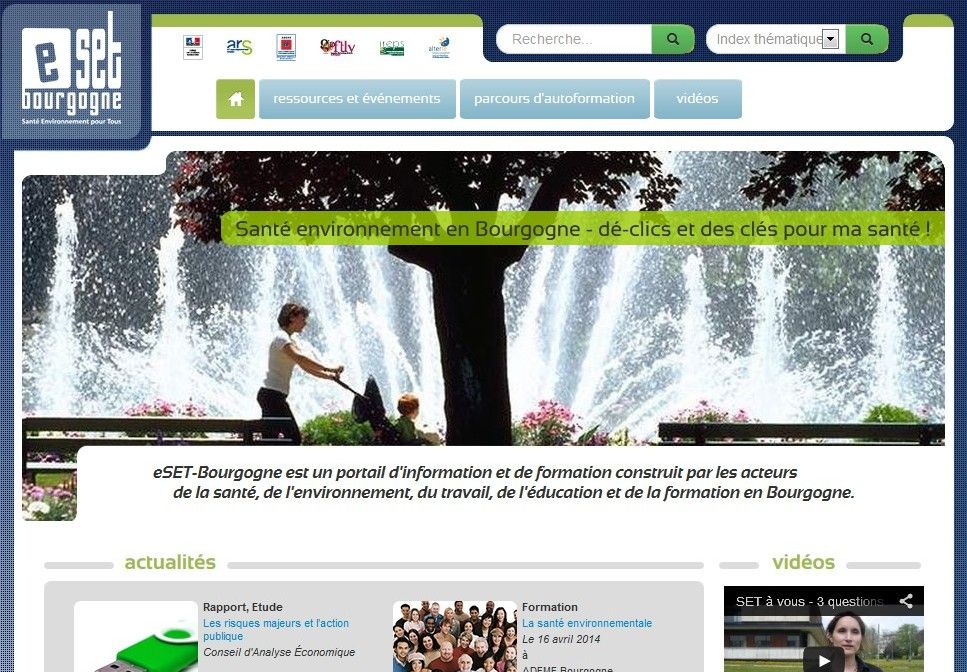Click the green USB drive thumbnail

136,640
